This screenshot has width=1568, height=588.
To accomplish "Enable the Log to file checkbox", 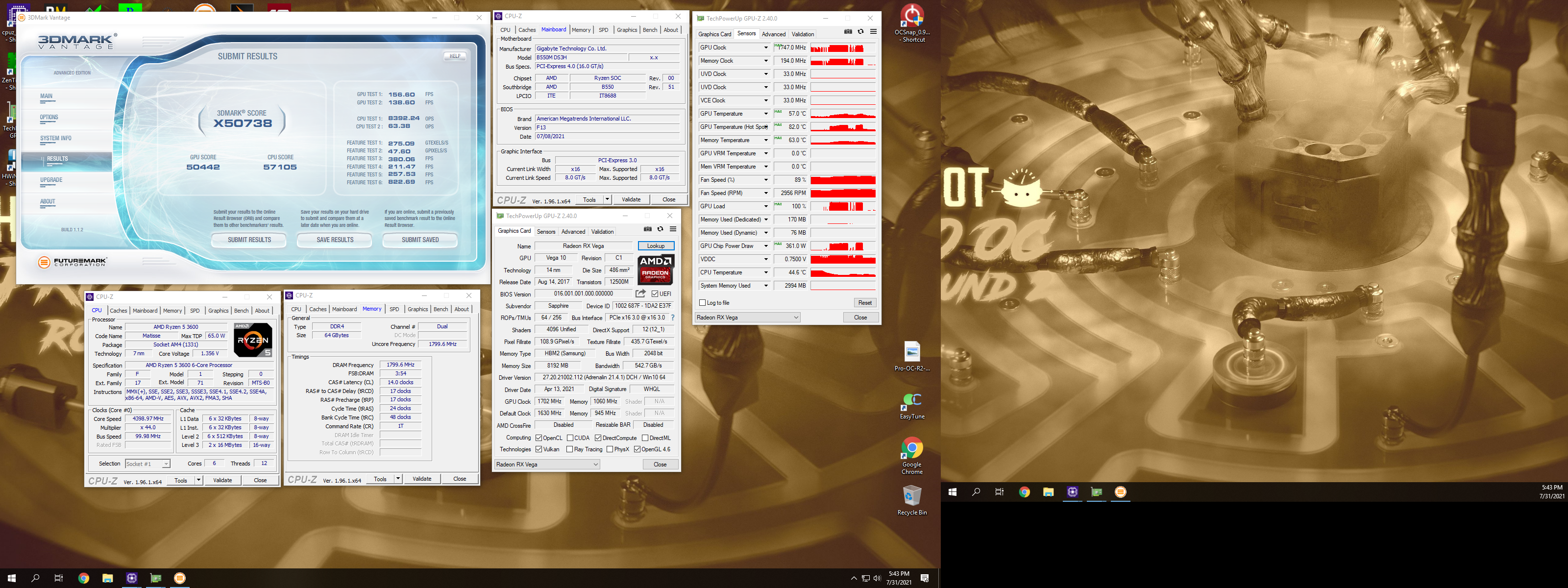I will tap(703, 302).
